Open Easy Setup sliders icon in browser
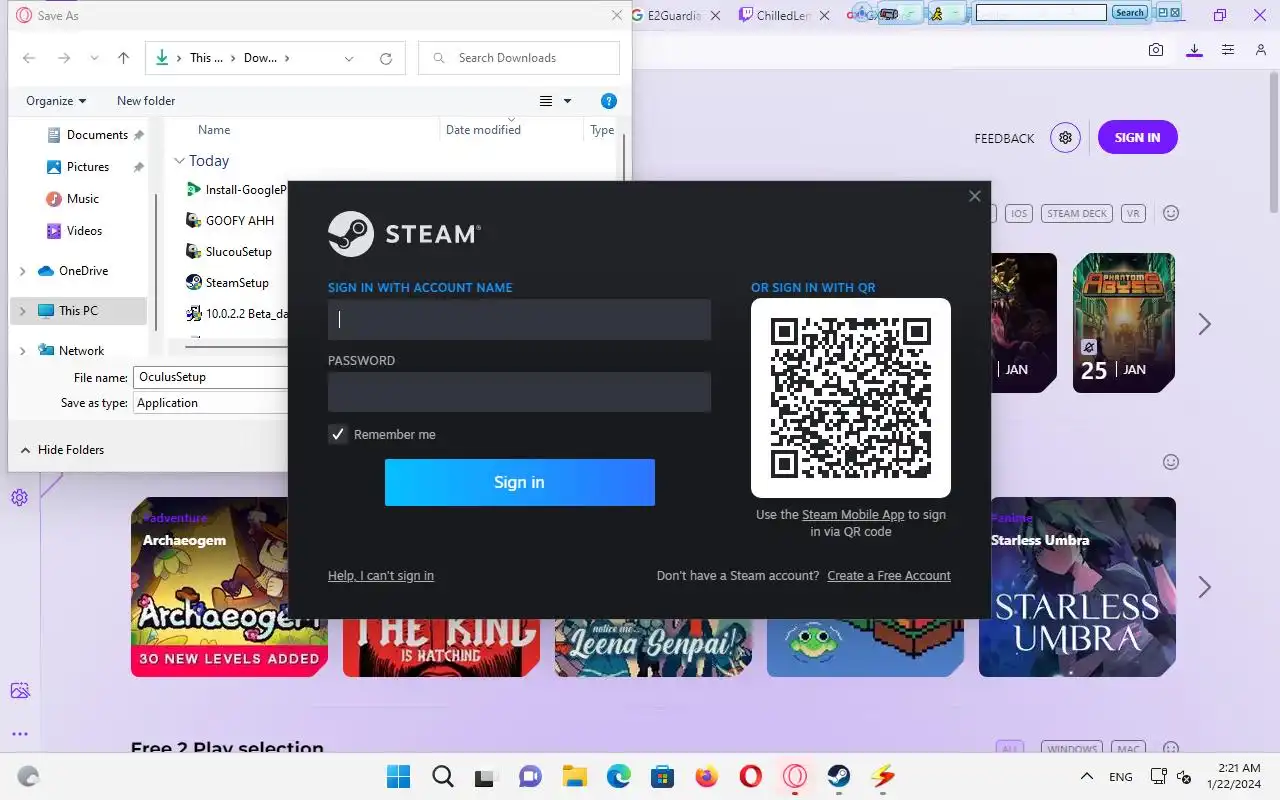The image size is (1280, 800). [x=1229, y=50]
